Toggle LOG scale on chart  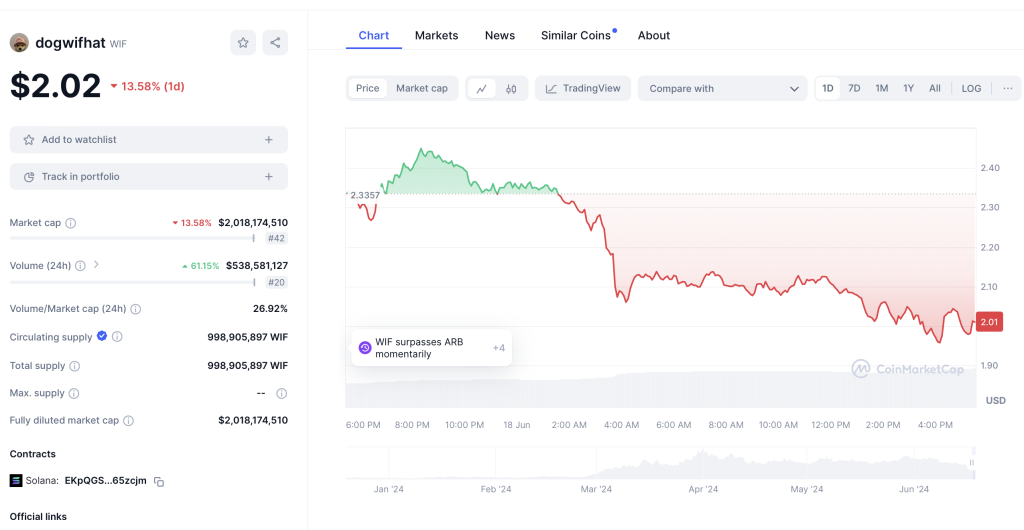point(971,89)
